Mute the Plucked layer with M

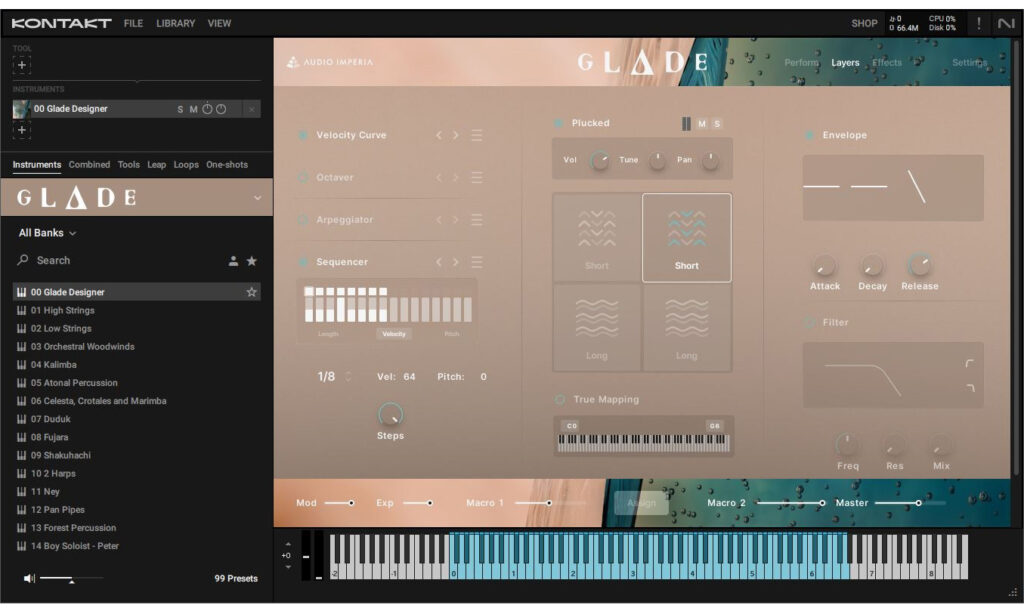702,124
